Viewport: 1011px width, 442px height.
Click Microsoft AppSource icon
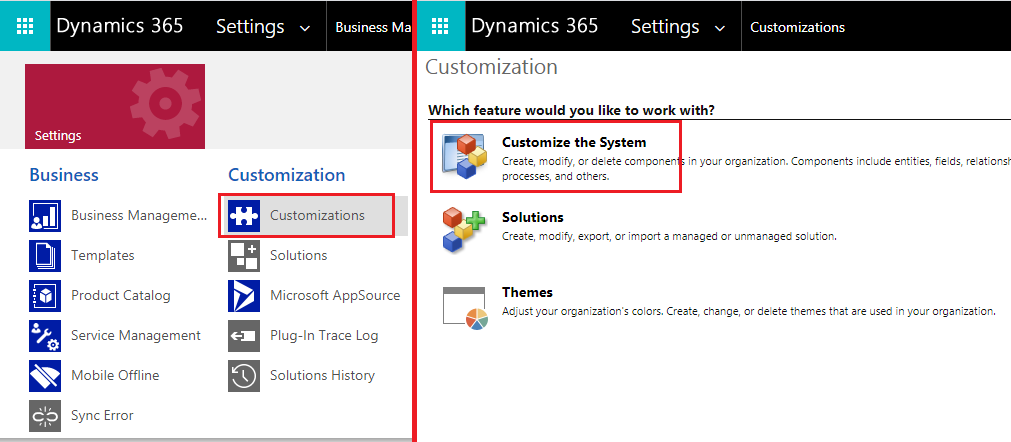coord(244,296)
